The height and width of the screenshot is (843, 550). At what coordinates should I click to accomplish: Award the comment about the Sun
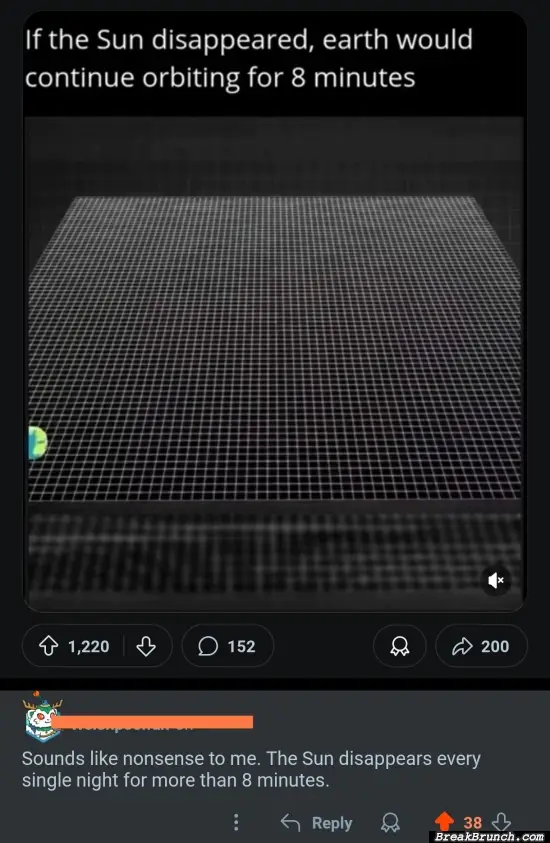(390, 822)
